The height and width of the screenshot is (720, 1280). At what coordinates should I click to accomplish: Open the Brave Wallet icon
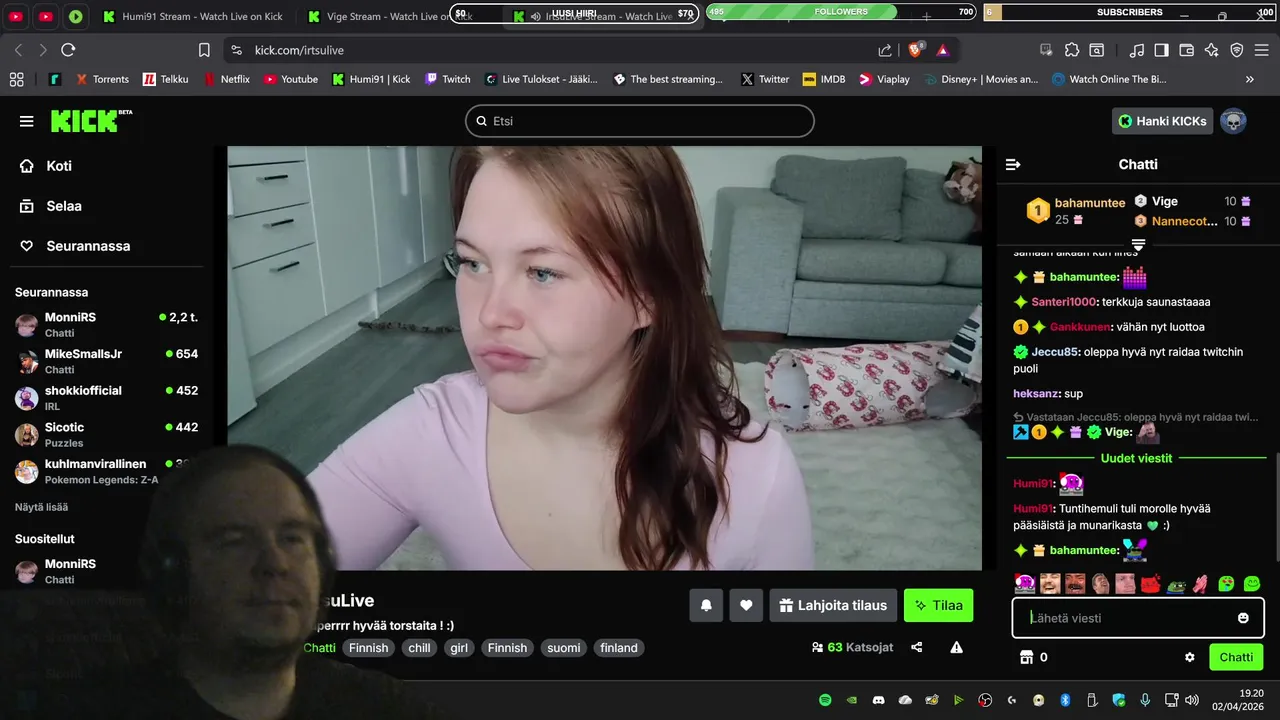click(1187, 50)
